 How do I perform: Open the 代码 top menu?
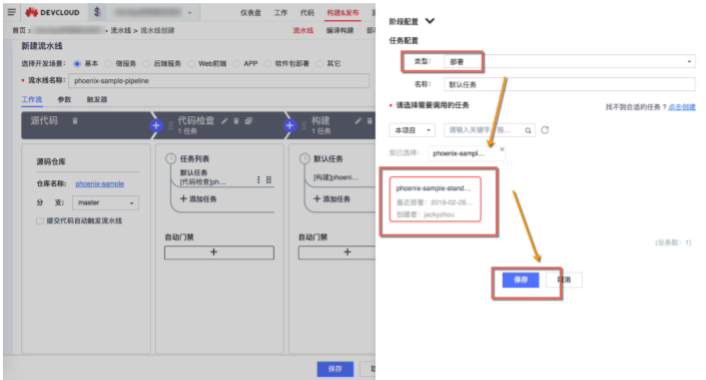tap(307, 13)
